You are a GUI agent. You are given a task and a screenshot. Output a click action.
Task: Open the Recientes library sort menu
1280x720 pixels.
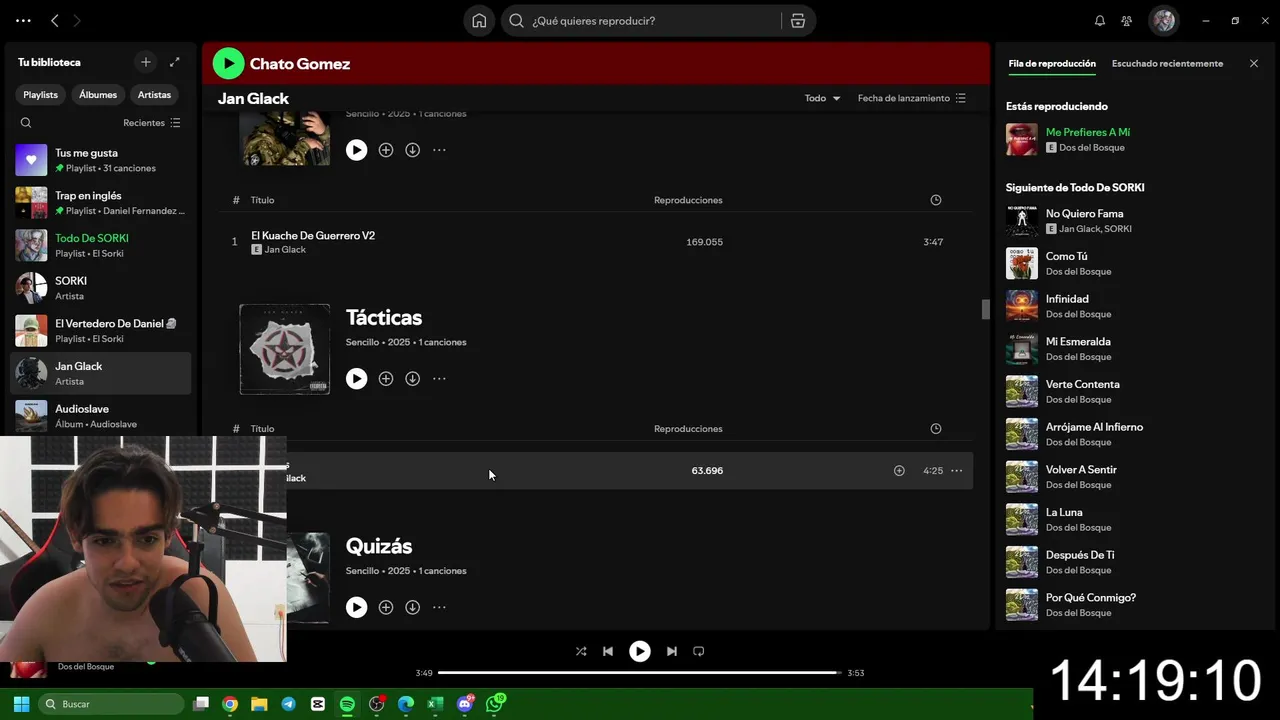click(x=152, y=123)
